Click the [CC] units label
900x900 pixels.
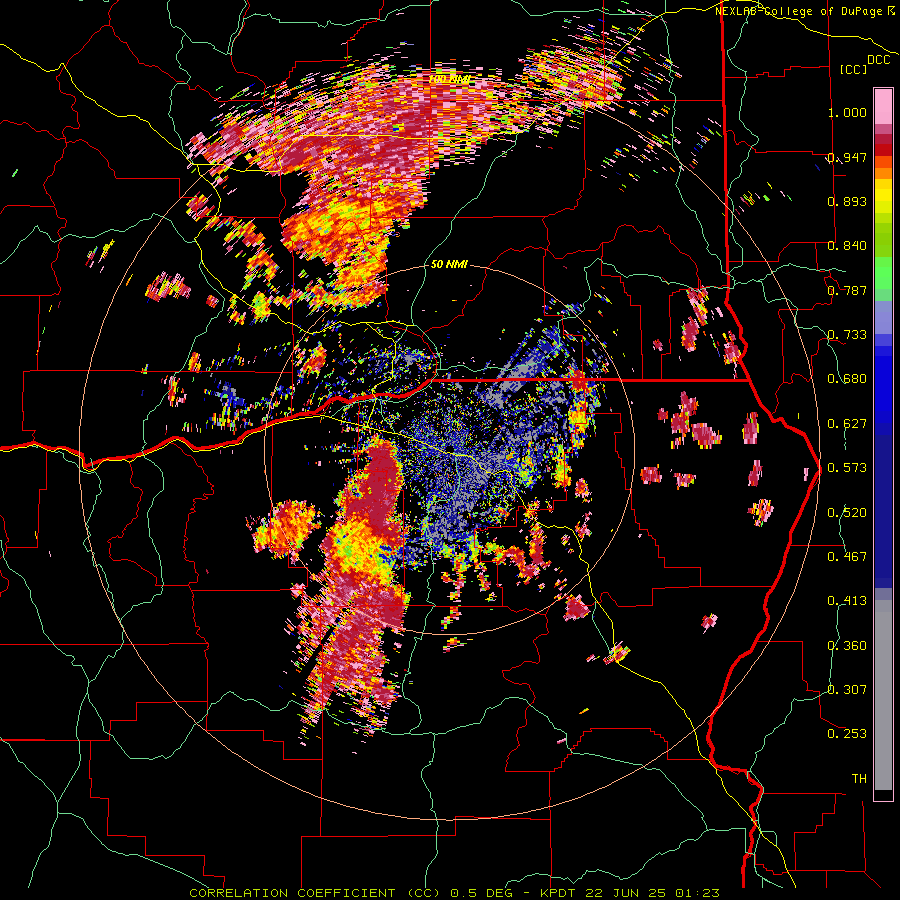point(853,69)
